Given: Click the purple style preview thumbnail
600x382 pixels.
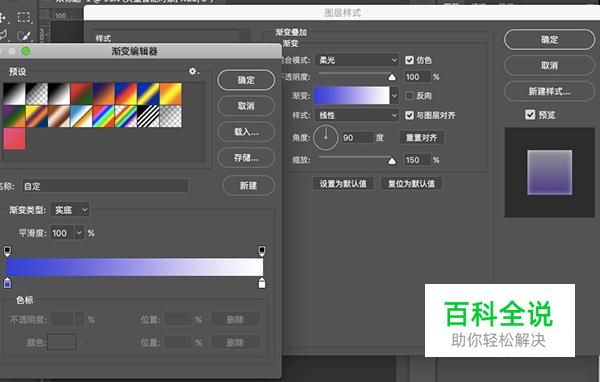Looking at the screenshot, I should tap(549, 172).
